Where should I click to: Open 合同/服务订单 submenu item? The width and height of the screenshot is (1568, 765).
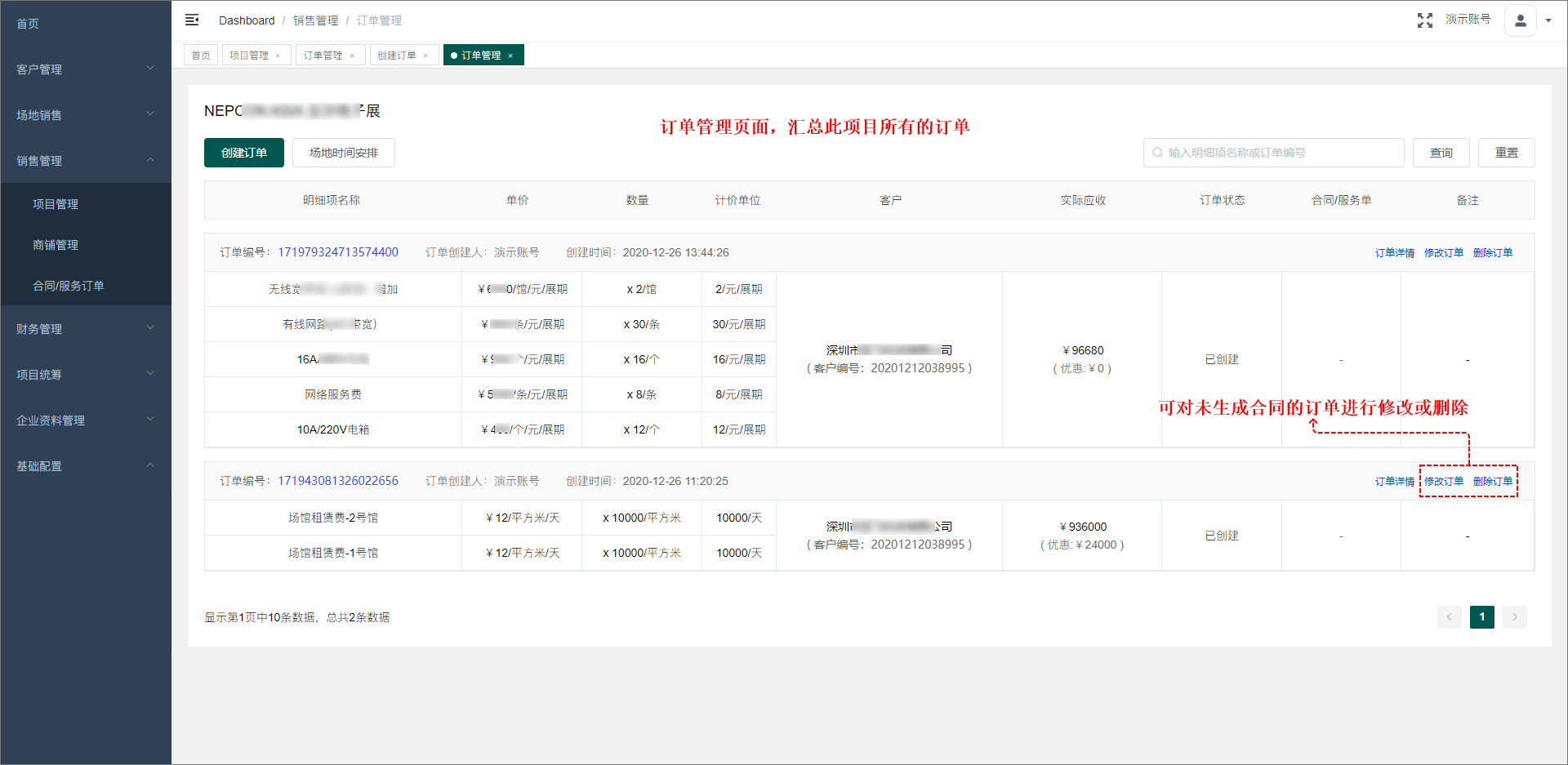tap(86, 286)
